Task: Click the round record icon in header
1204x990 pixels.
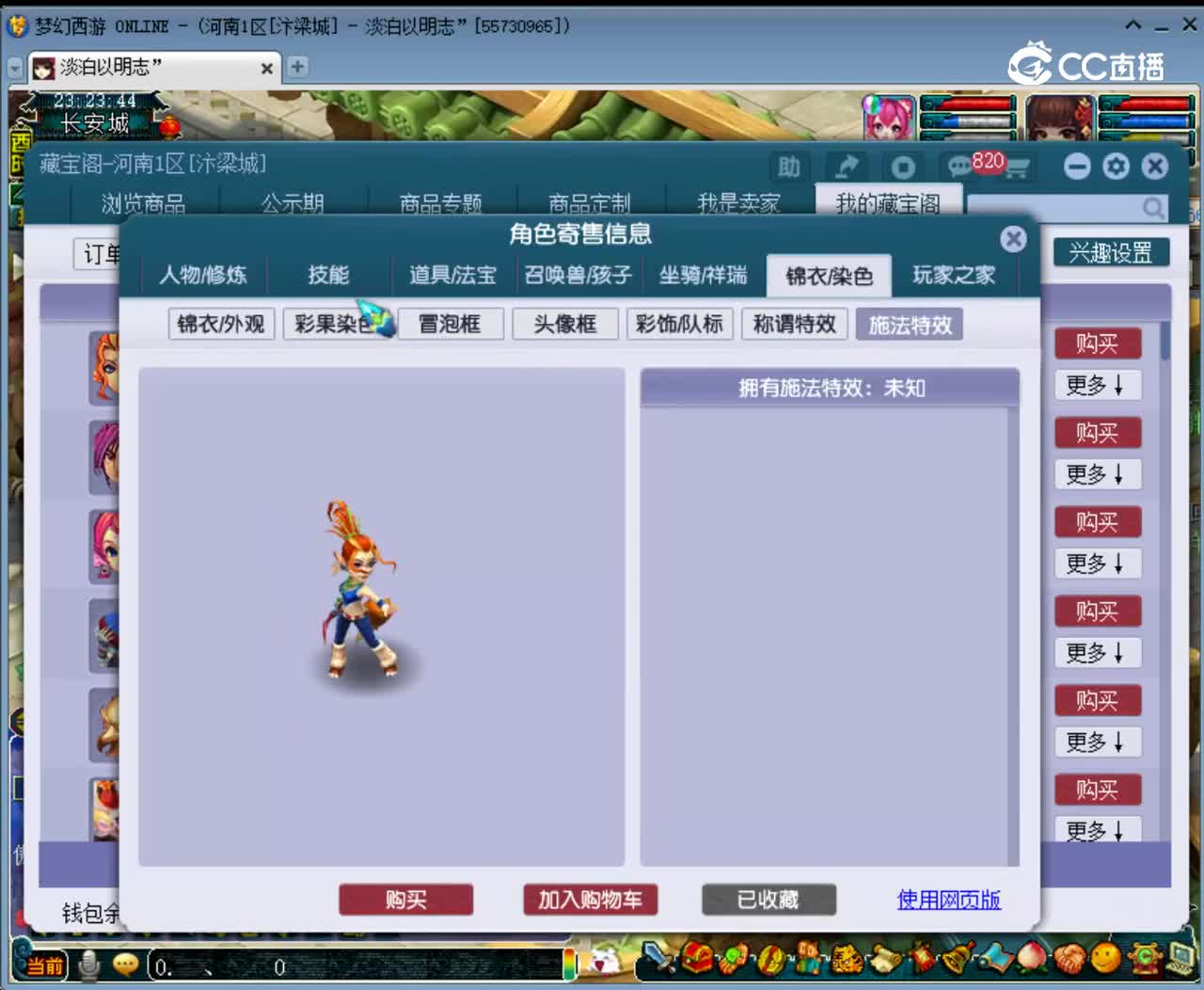Action: coord(903,168)
